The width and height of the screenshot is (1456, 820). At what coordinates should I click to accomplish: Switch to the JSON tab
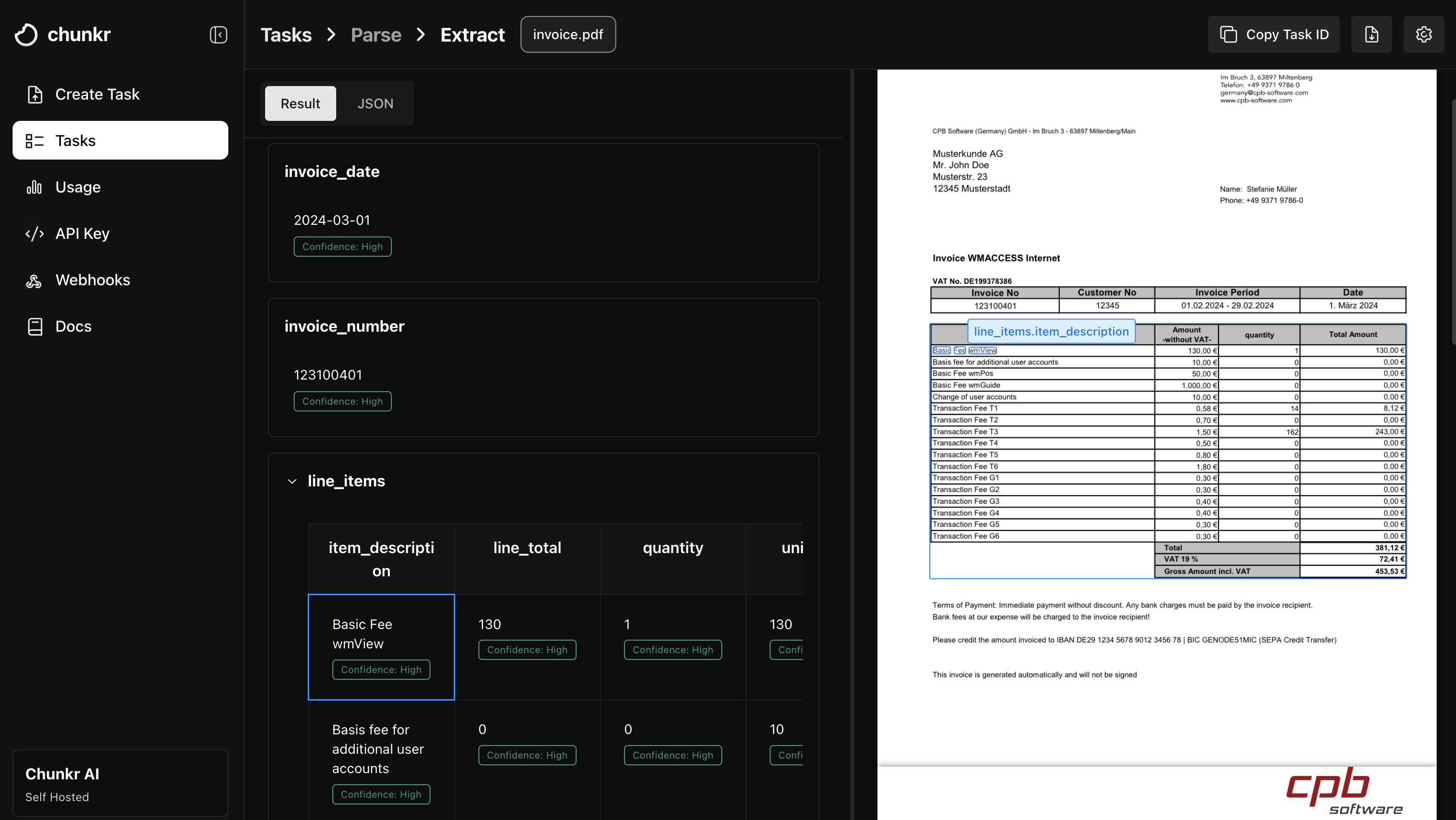[x=375, y=103]
